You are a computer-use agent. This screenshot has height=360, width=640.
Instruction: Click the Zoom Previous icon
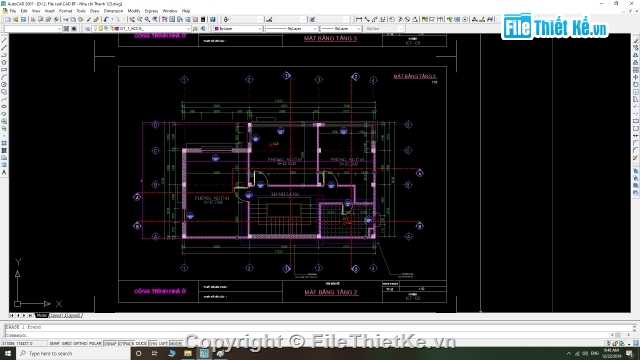point(155,19)
